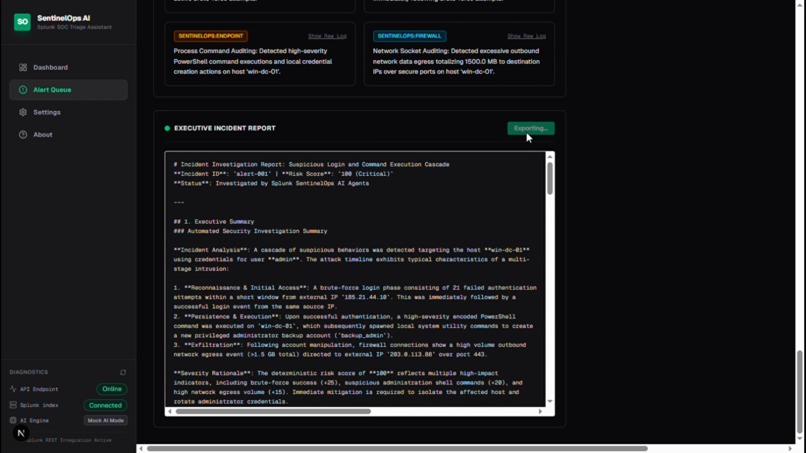Screen dimensions: 806x453
Task: Click the page vertical scrollbar thumb
Action: [800, 392]
